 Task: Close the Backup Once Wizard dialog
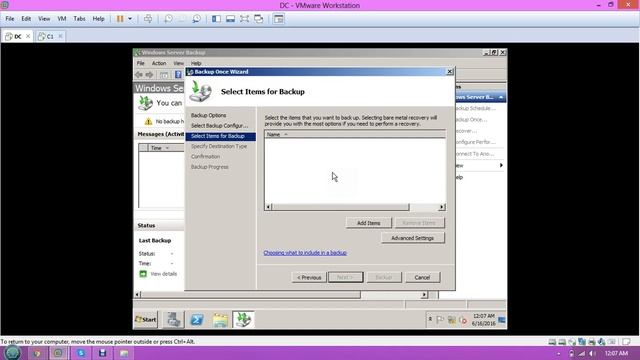point(449,72)
